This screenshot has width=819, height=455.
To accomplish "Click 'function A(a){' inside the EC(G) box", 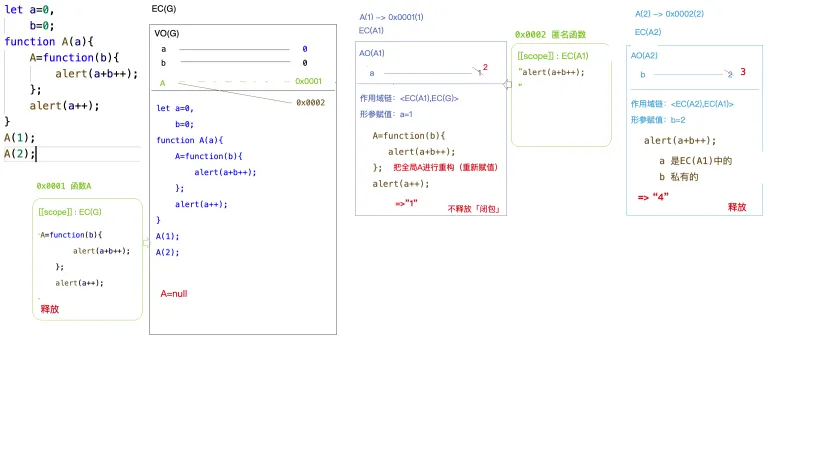I will pos(190,140).
